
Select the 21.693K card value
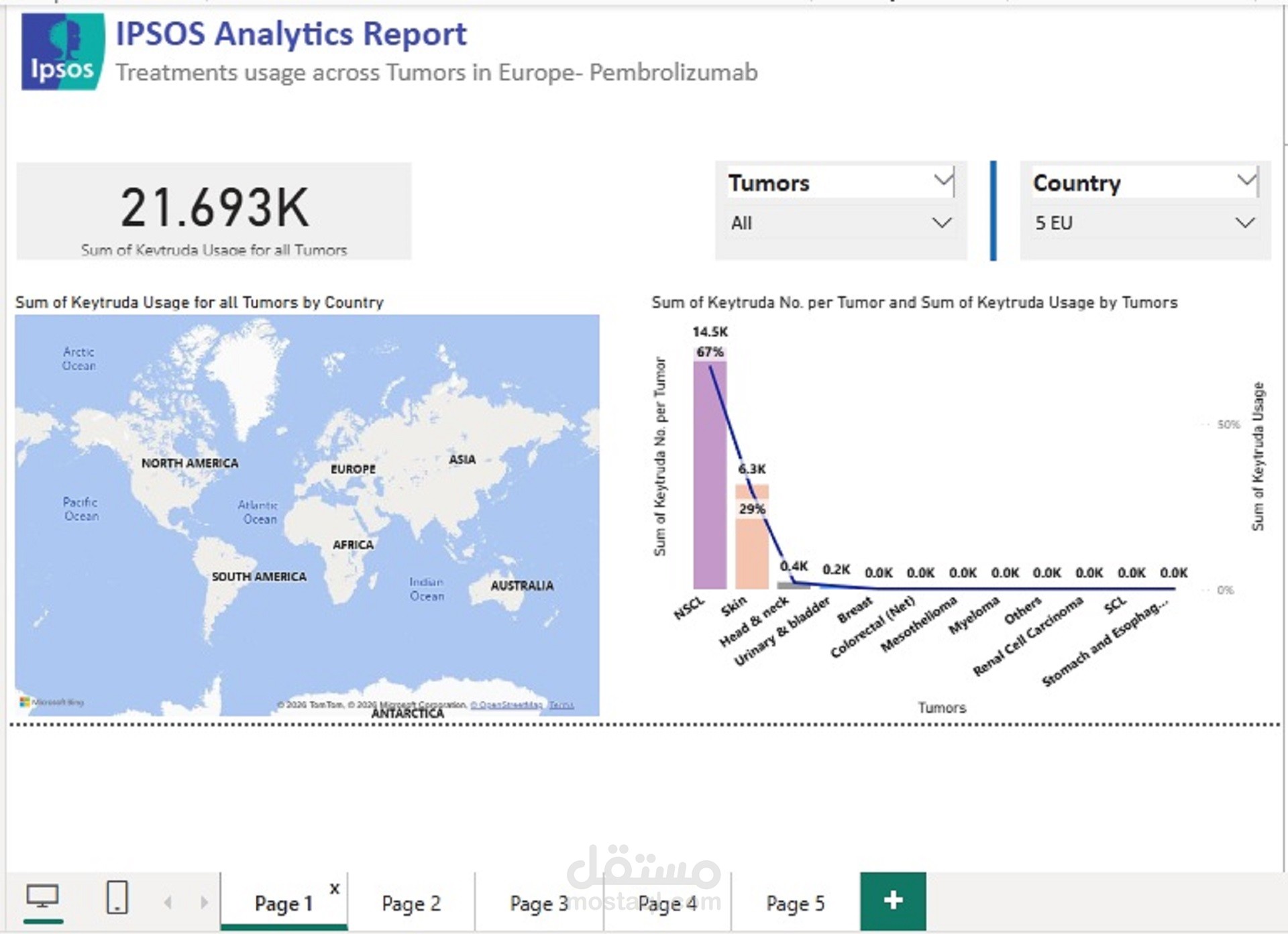pyautogui.click(x=215, y=207)
